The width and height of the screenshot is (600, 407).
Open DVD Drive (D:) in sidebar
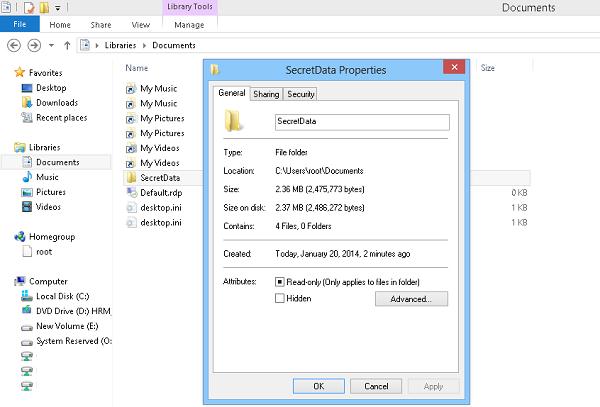(x=68, y=311)
